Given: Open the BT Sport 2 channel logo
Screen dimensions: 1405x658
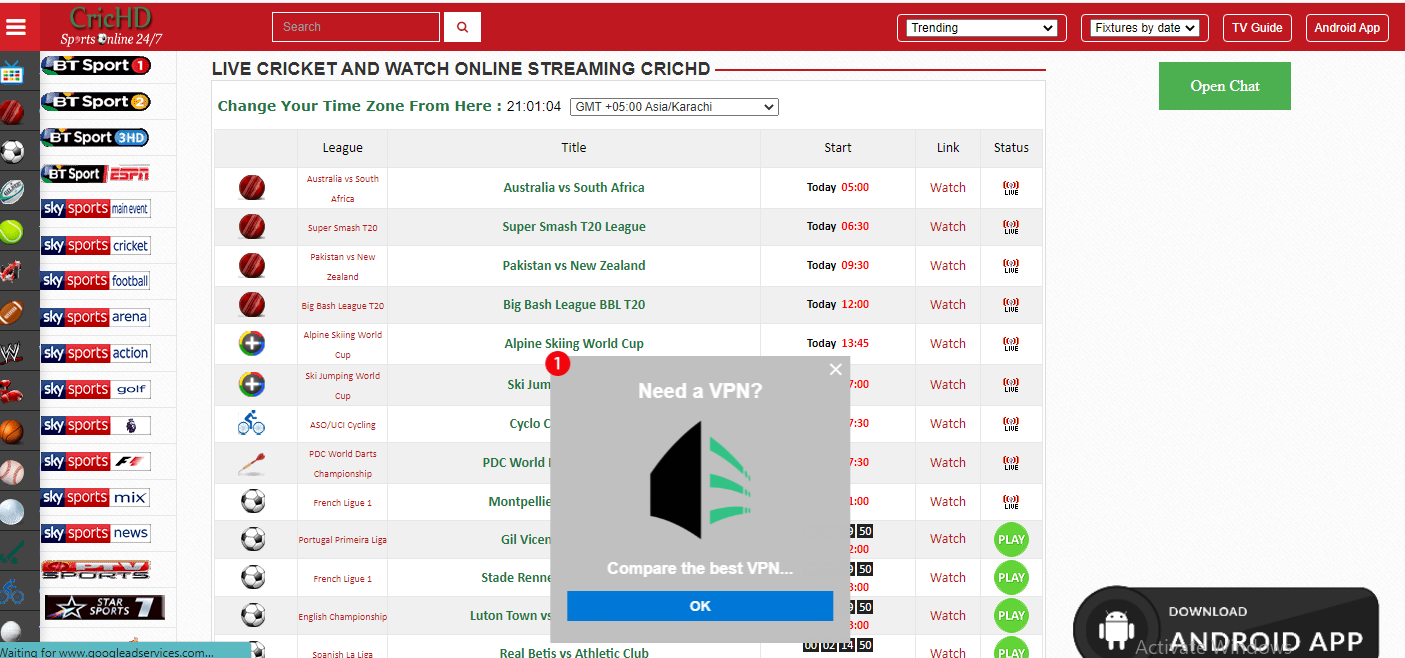Looking at the screenshot, I should click(x=96, y=102).
